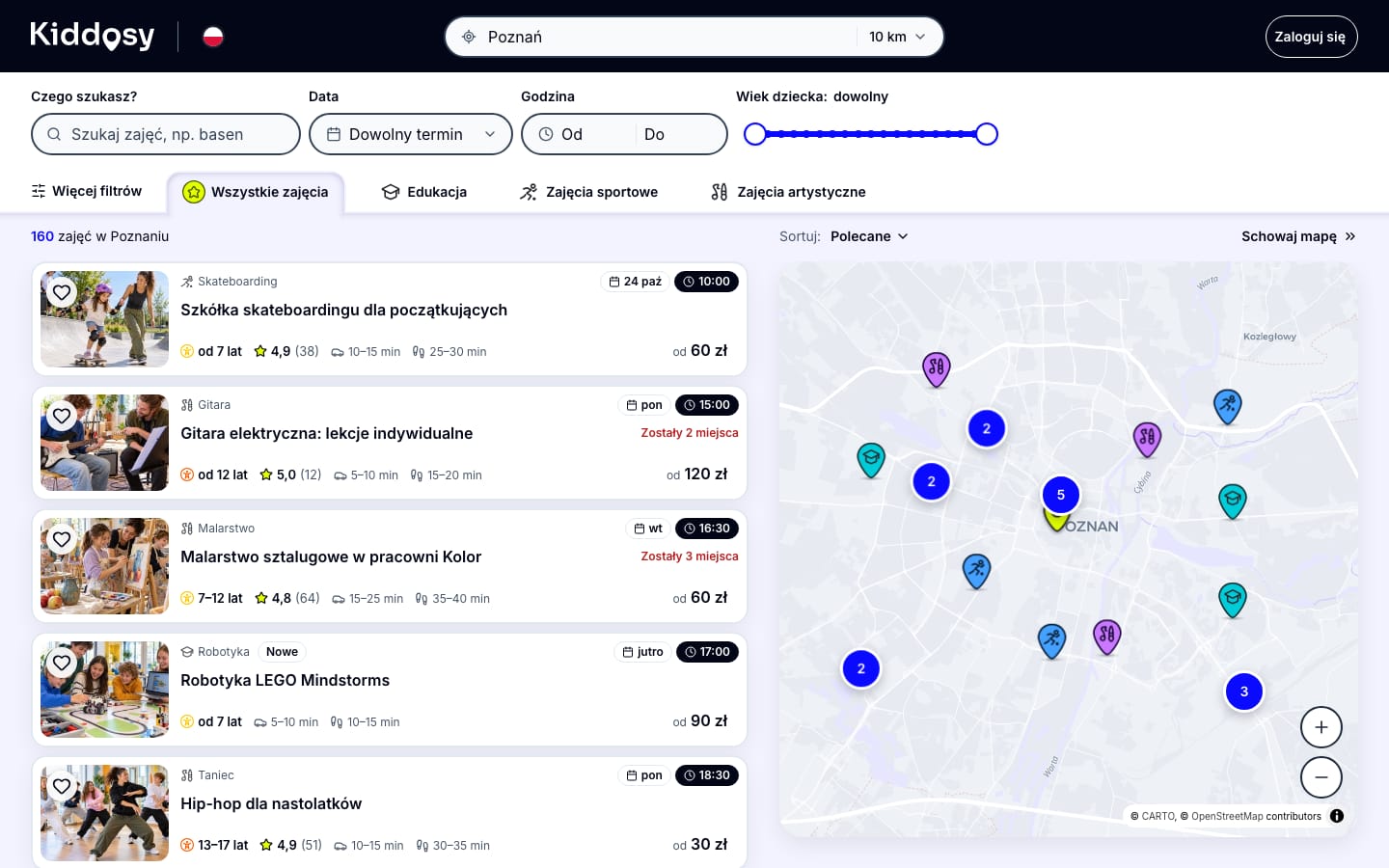
Task: Open the LEGO robotics activity thumbnail
Action: pos(104,690)
